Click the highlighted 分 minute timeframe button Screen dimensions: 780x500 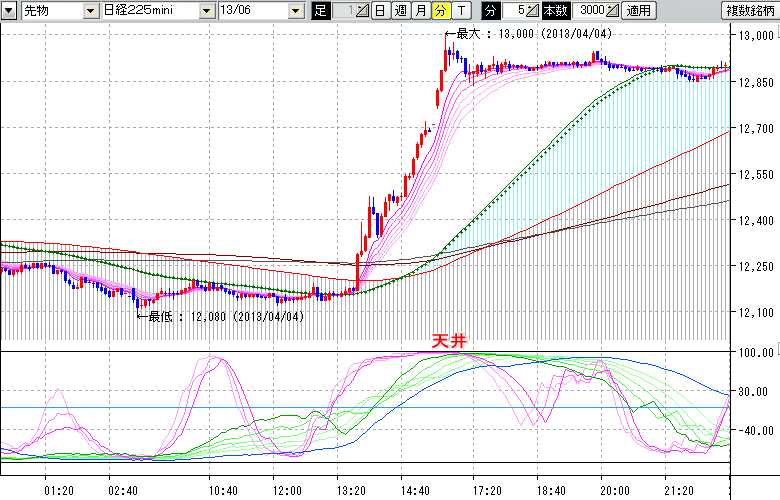click(440, 11)
